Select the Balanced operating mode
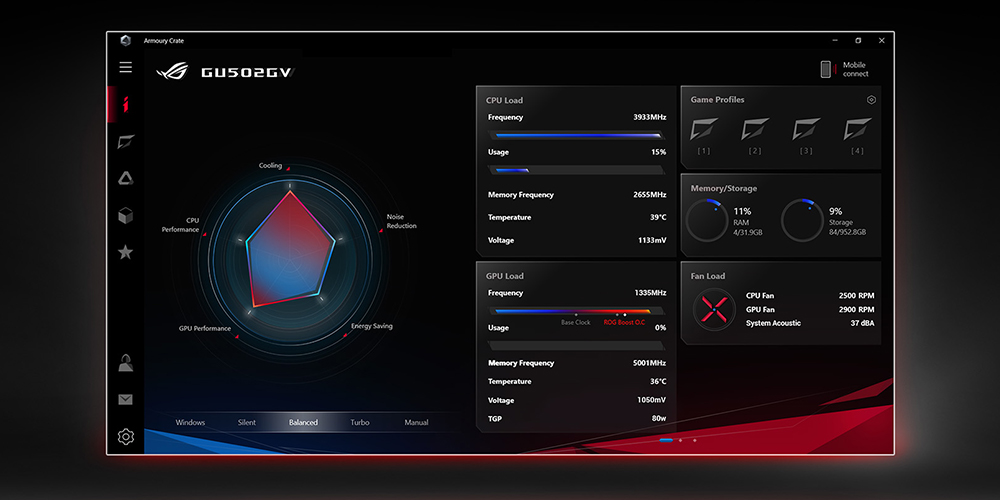Viewport: 1000px width, 500px height. (303, 422)
